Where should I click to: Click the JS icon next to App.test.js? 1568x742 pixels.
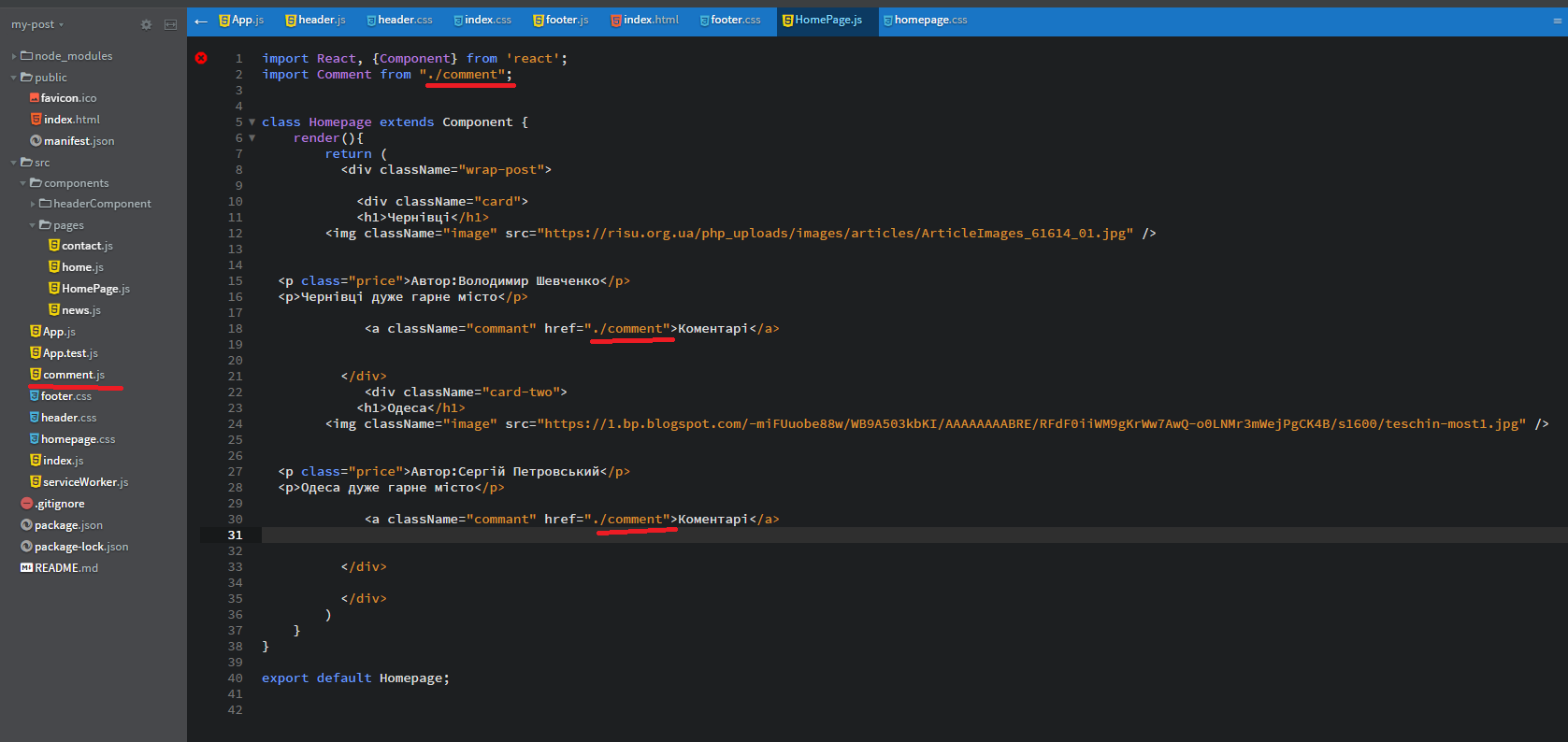[x=36, y=353]
